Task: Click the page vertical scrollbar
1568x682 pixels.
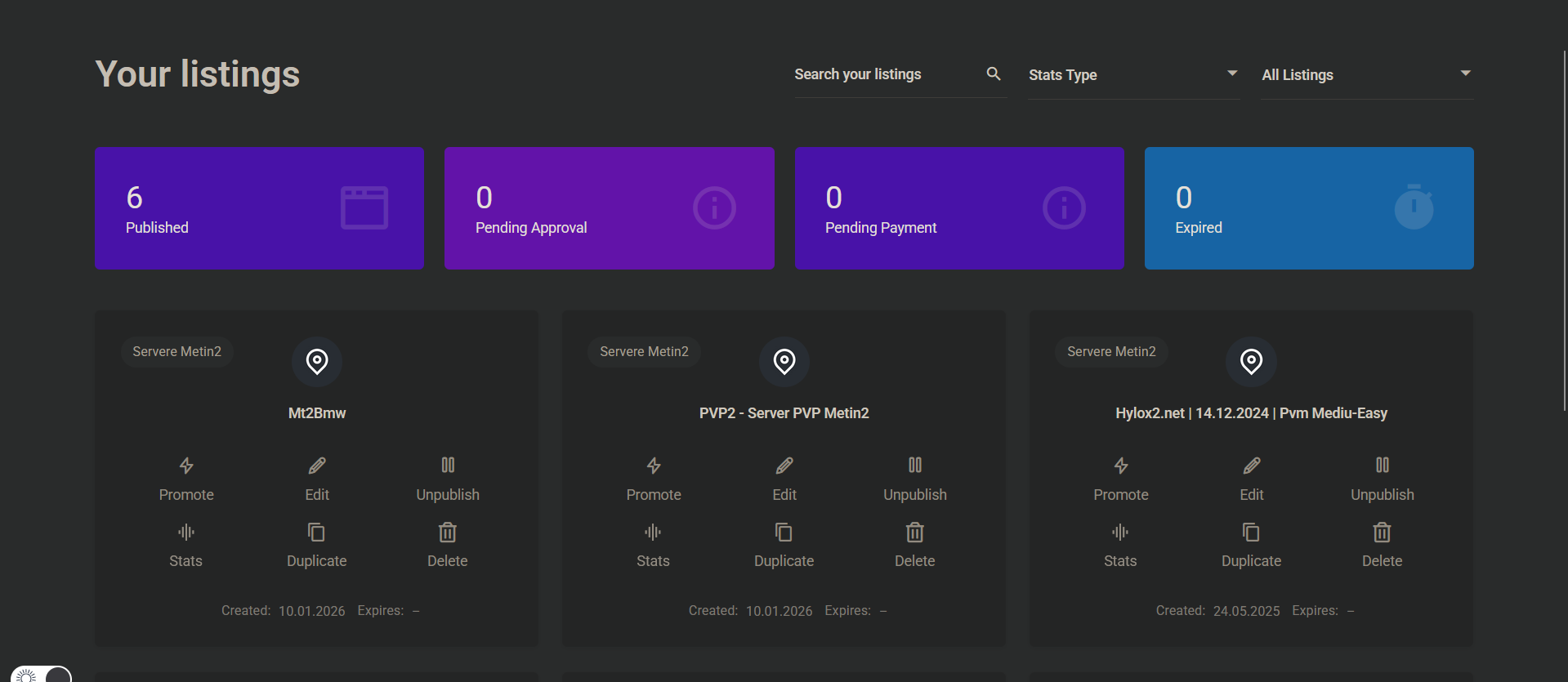Action: pyautogui.click(x=1564, y=229)
